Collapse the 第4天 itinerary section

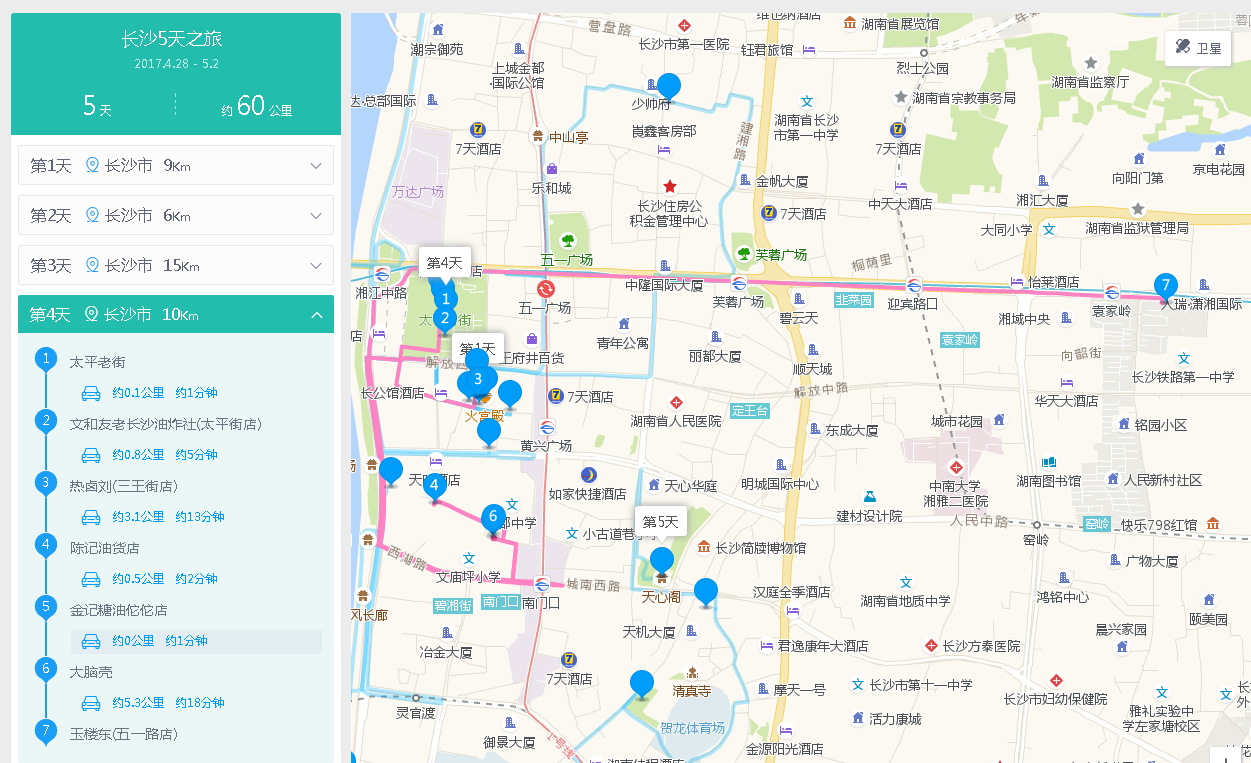316,315
